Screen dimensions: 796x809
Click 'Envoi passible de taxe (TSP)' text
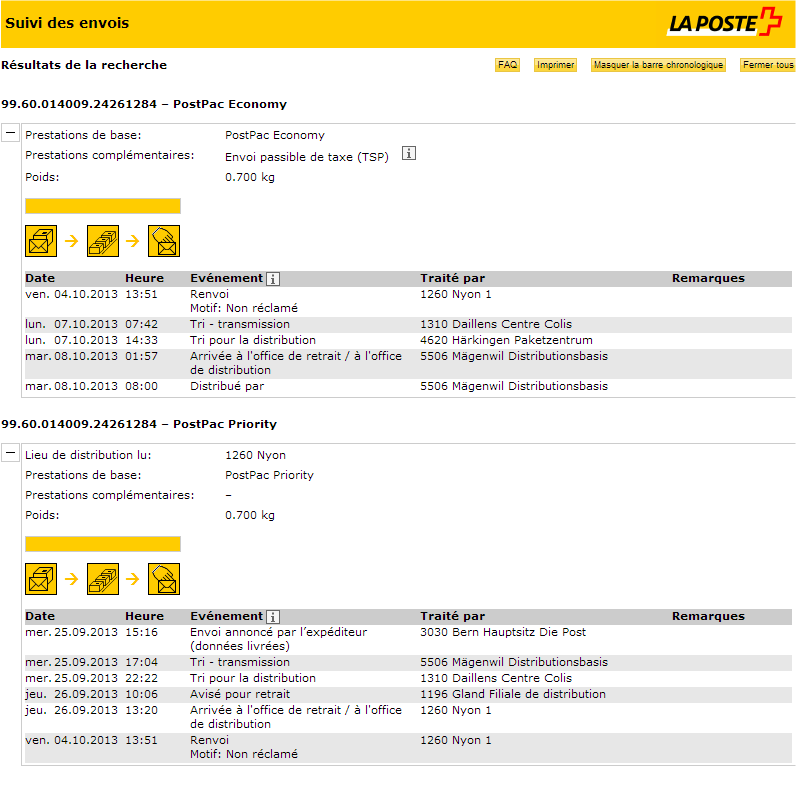(307, 157)
